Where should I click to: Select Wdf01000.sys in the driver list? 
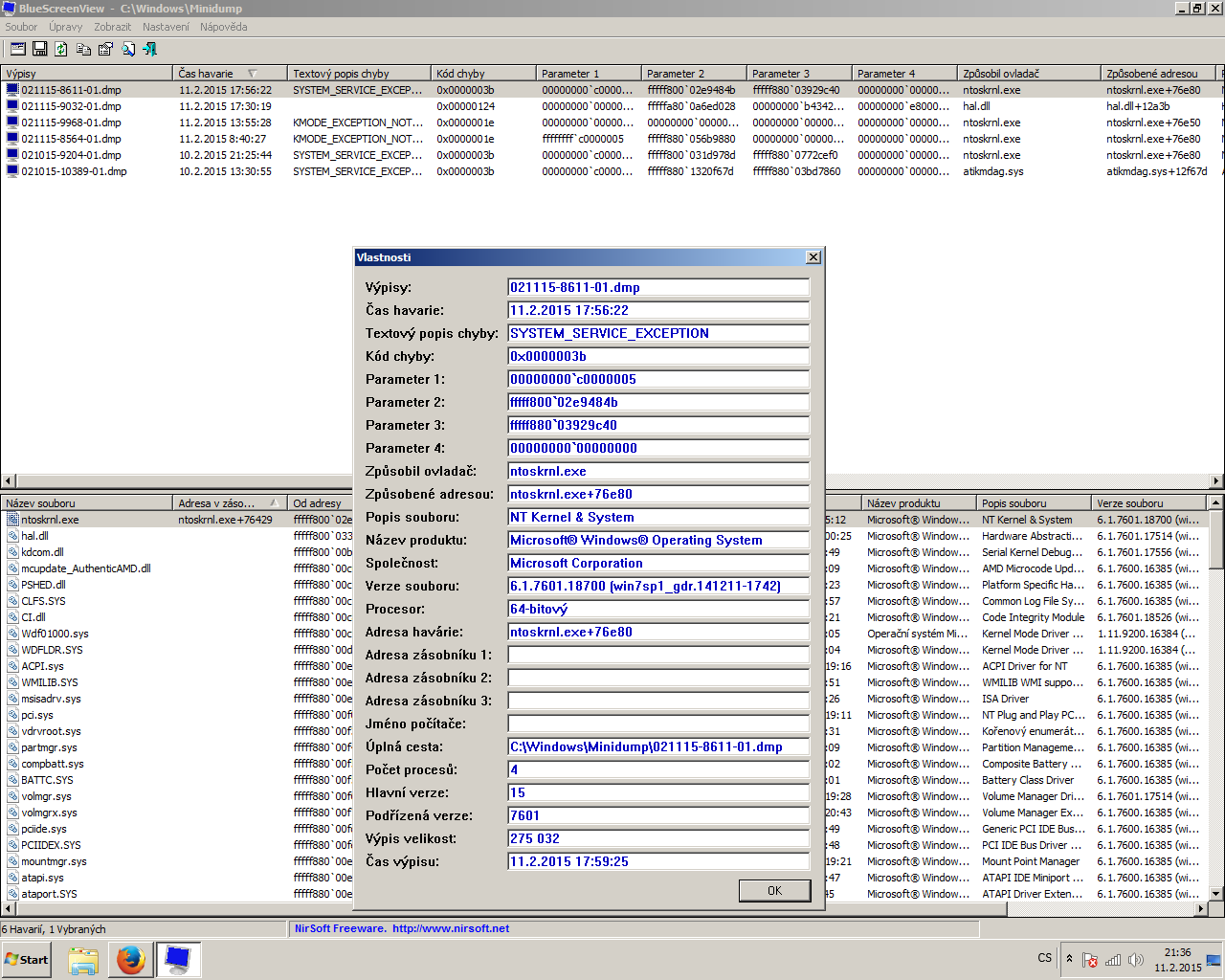[55, 634]
